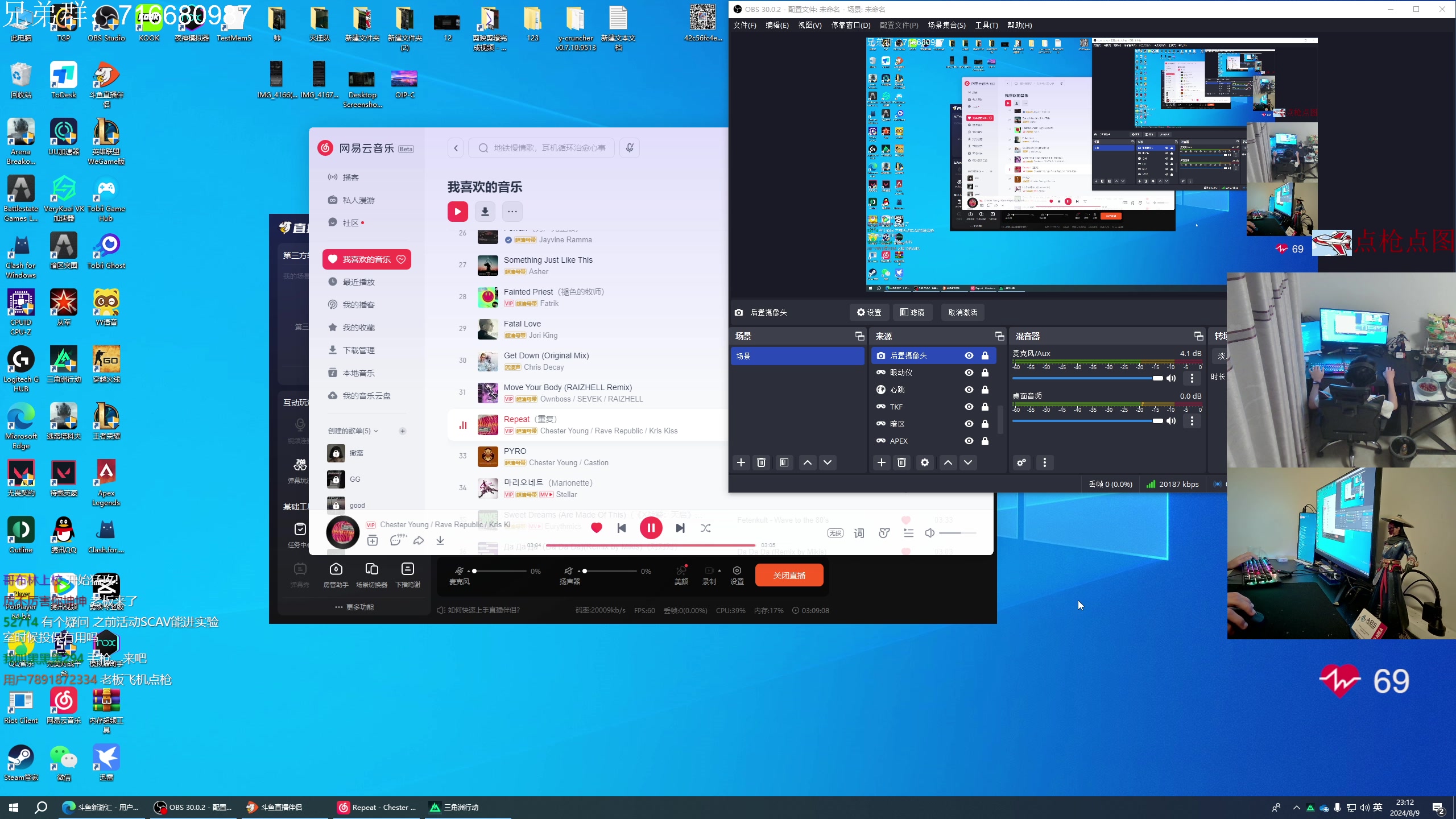Add a new source with plus icon

[x=882, y=462]
